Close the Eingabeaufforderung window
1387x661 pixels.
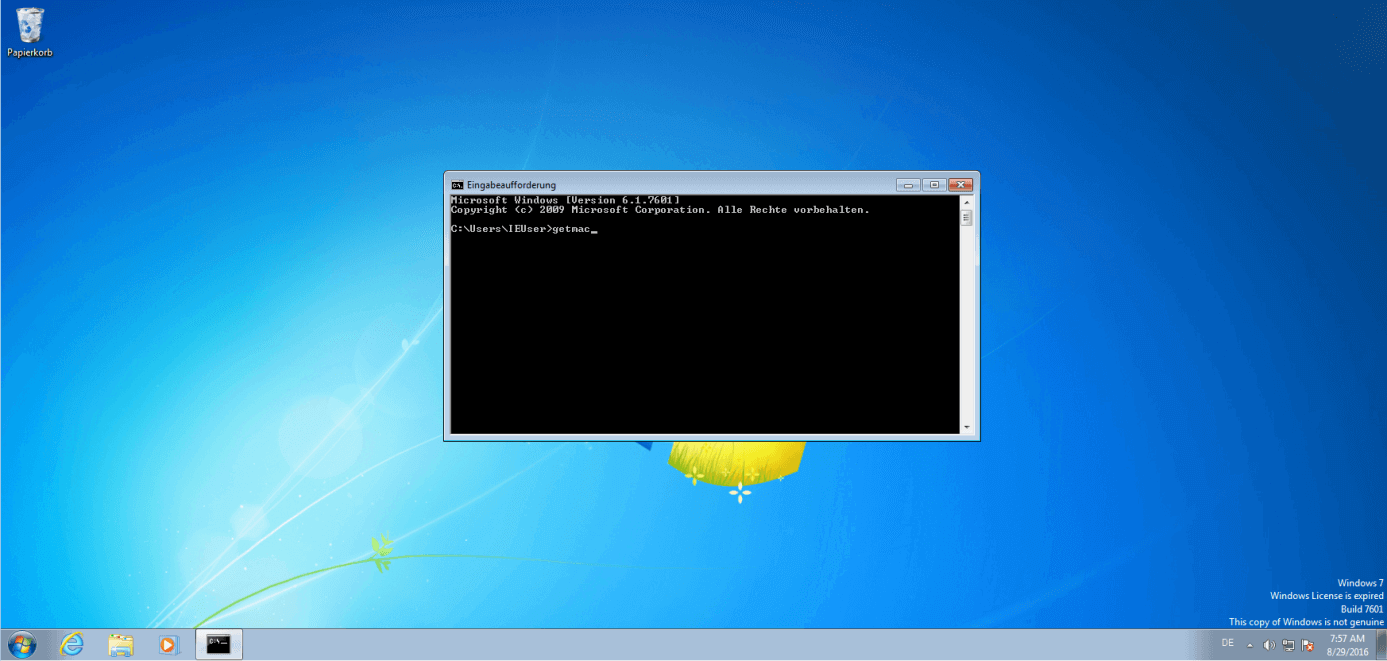tap(959, 185)
